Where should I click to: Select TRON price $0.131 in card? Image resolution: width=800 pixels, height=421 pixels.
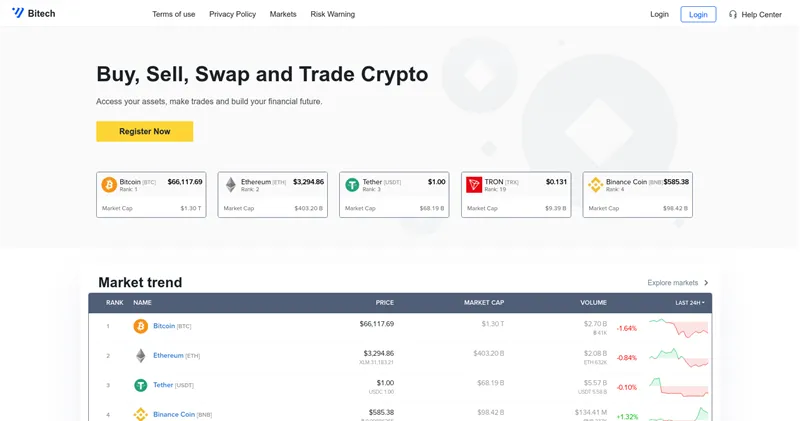click(556, 182)
